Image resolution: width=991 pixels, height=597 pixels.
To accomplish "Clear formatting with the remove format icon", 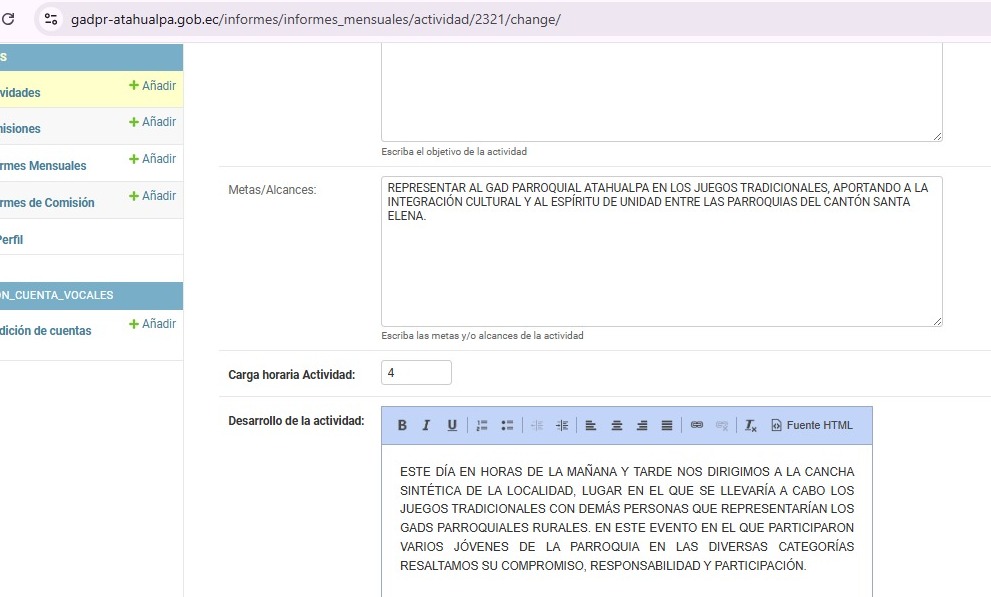I will [x=751, y=425].
